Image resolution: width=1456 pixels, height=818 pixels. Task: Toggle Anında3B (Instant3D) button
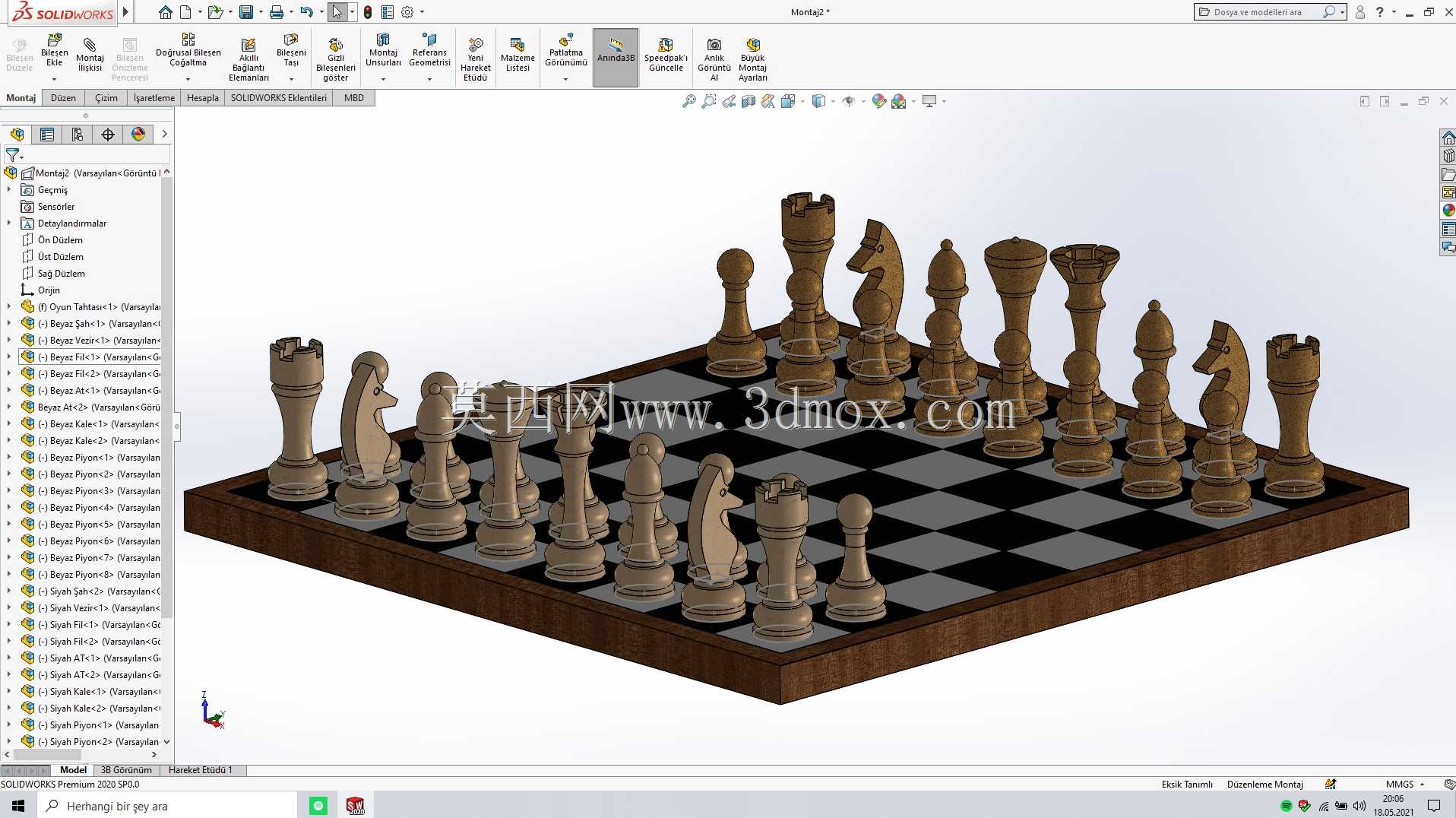tap(616, 58)
